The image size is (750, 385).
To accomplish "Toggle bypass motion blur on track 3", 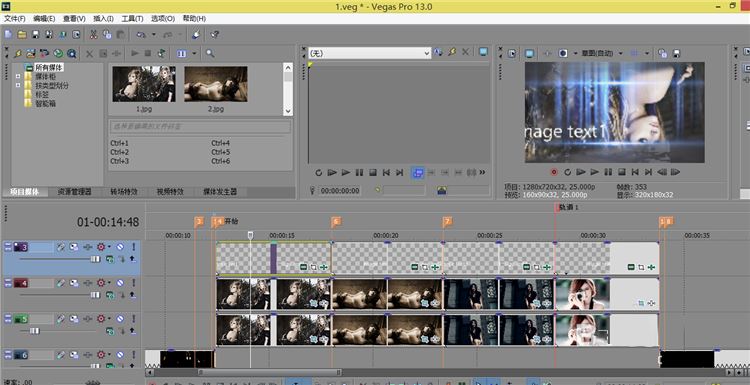I will [x=60, y=247].
